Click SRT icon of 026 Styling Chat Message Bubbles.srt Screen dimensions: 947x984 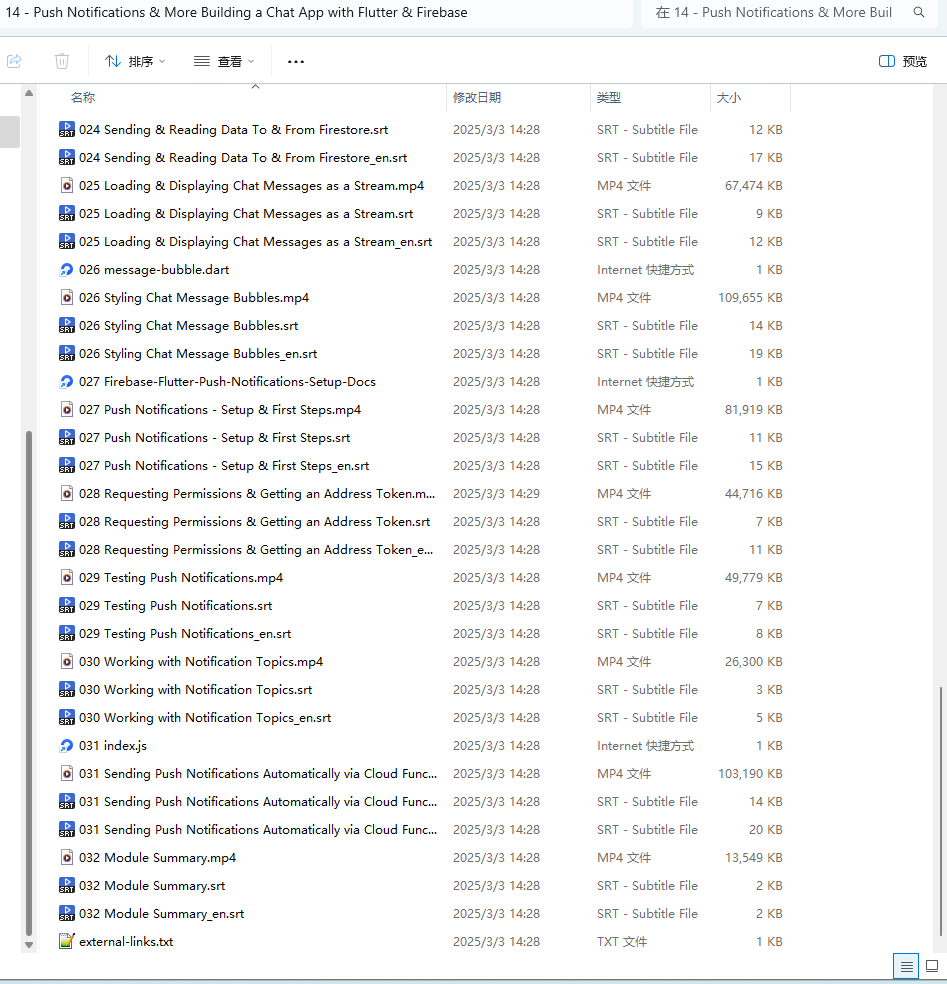click(67, 326)
